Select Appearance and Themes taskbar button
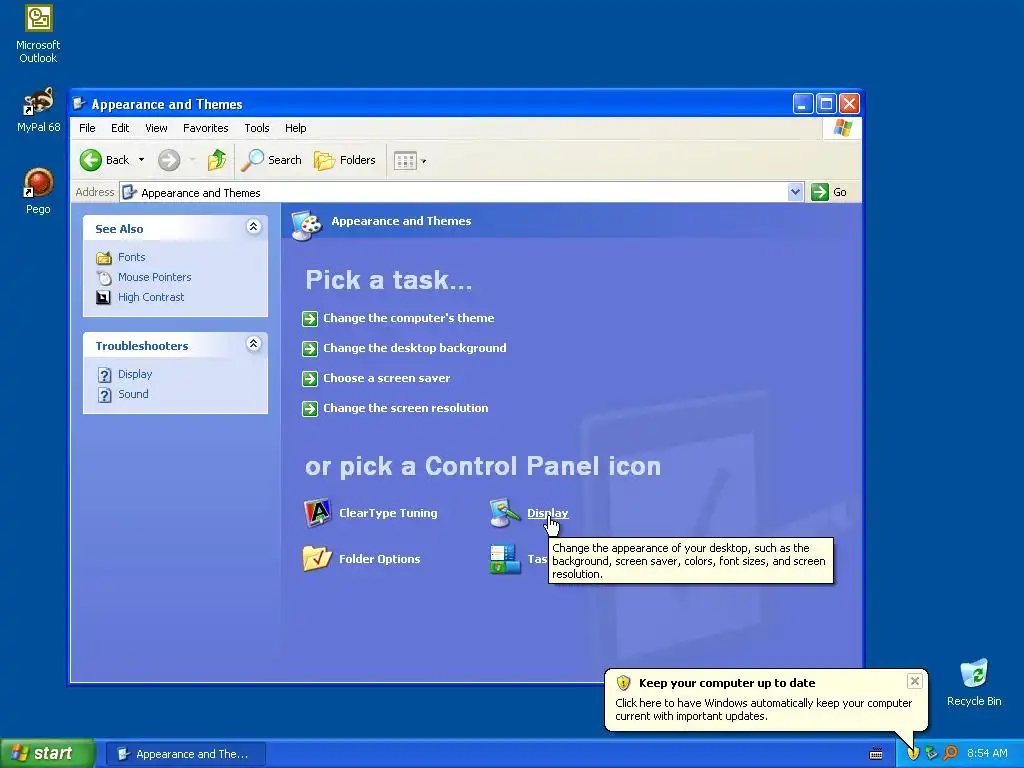 (185, 754)
